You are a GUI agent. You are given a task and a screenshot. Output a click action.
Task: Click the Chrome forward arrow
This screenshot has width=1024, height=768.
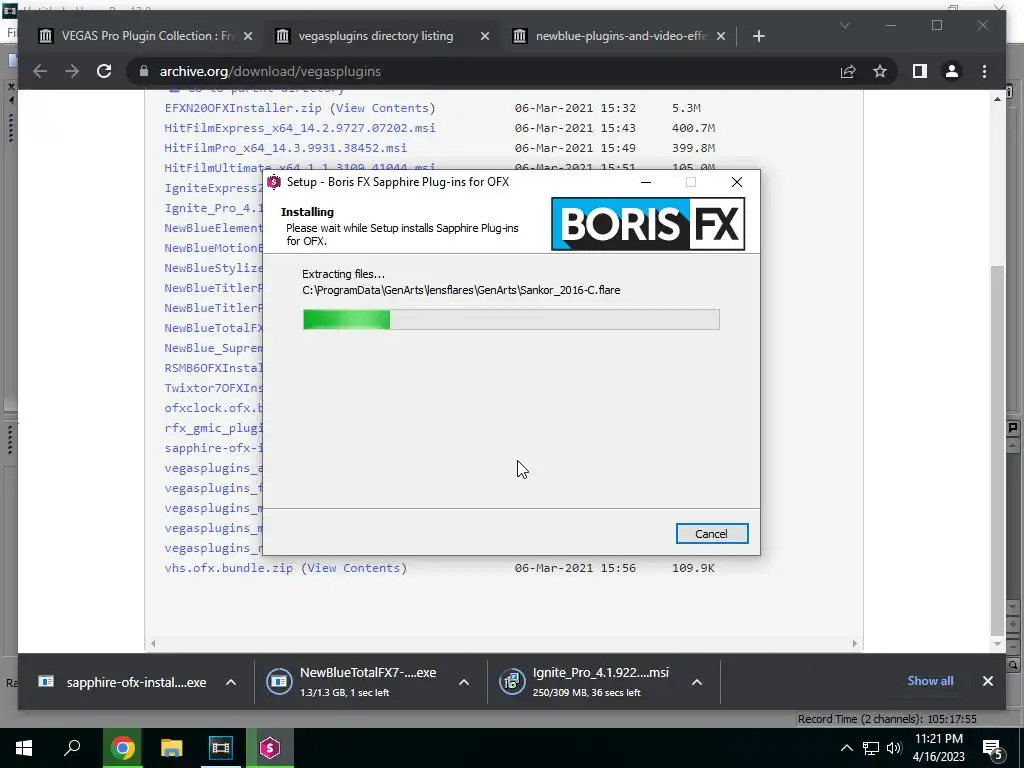72,71
